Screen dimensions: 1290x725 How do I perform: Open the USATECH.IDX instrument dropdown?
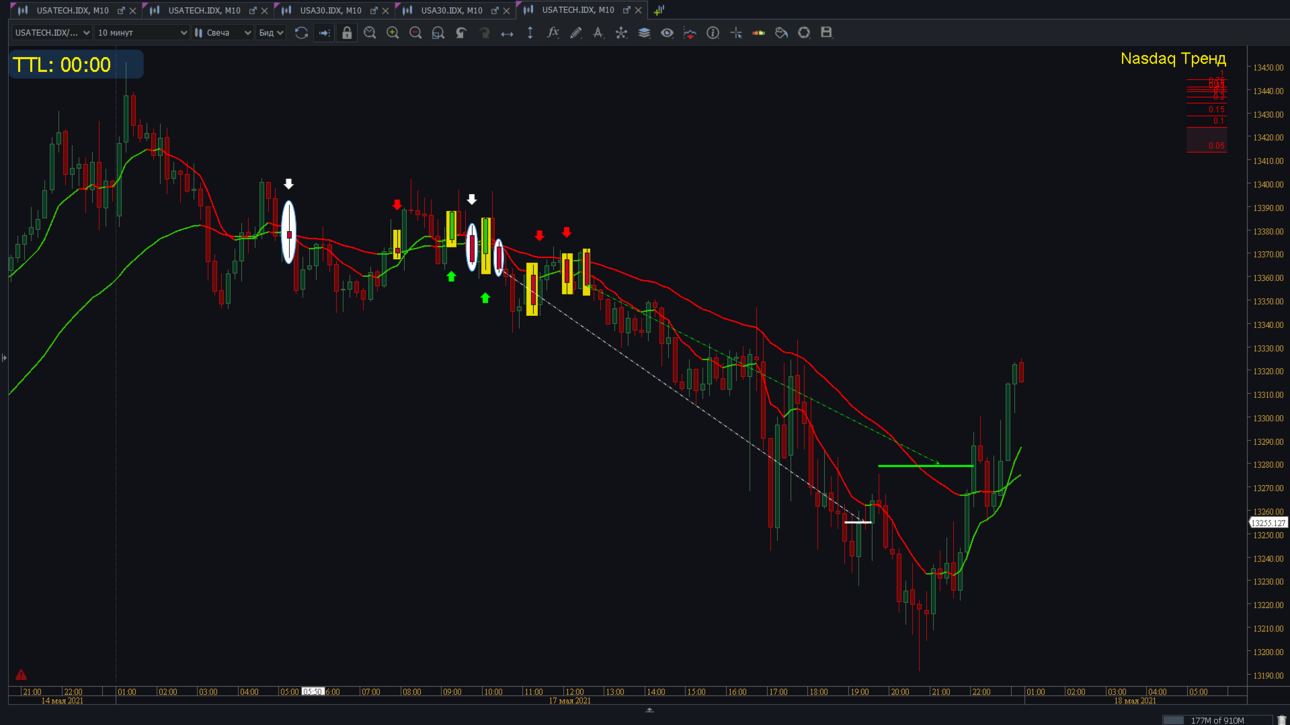[52, 33]
